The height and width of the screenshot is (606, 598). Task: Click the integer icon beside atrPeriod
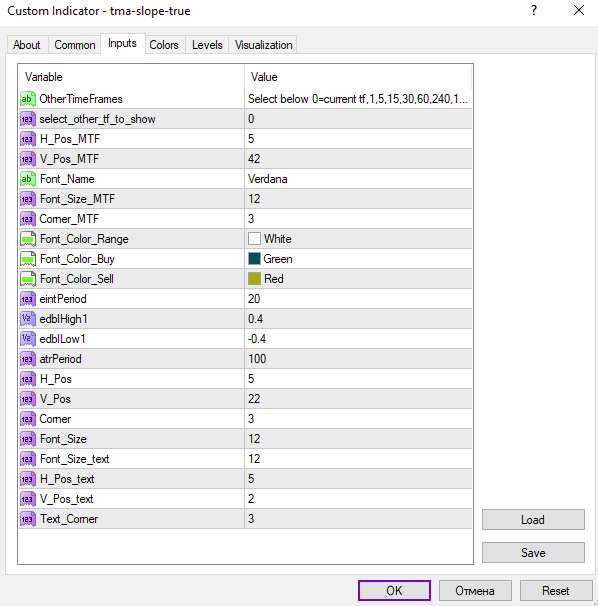click(x=27, y=359)
